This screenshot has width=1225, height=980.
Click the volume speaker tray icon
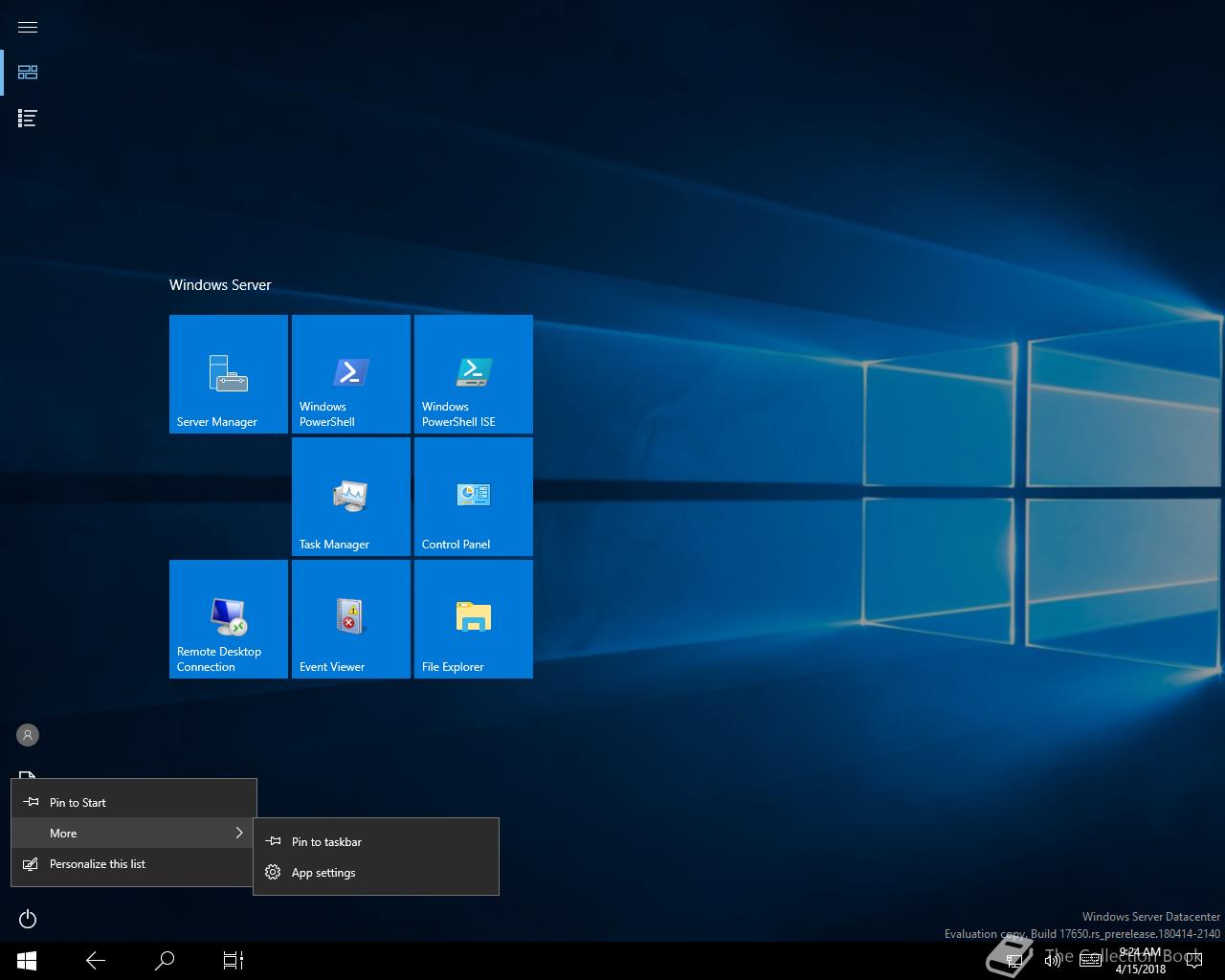pos(1052,960)
